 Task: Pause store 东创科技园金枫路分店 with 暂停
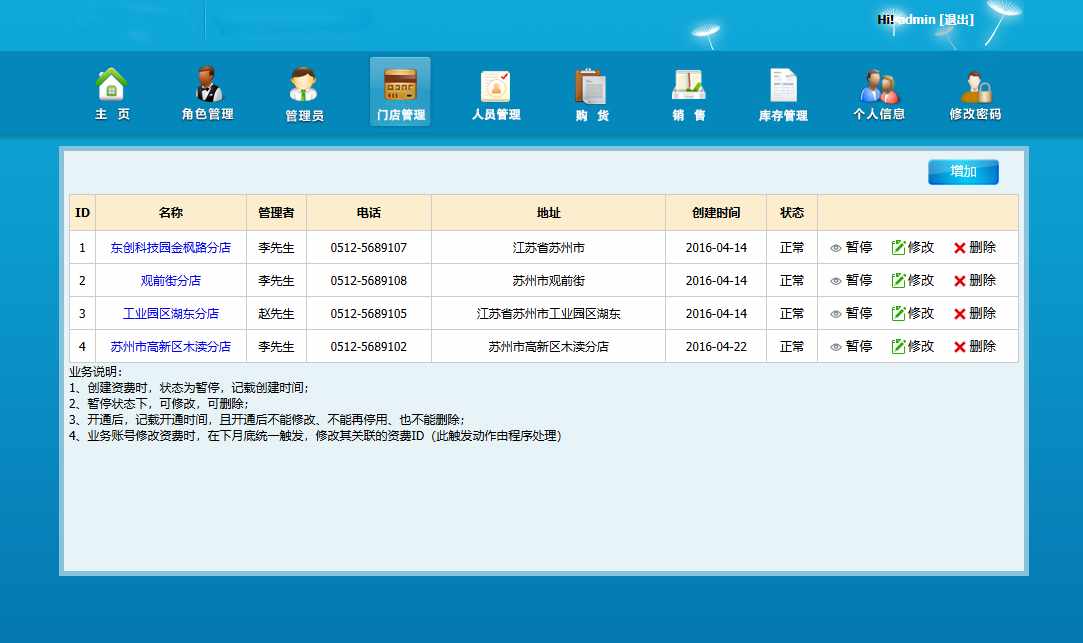click(x=851, y=247)
